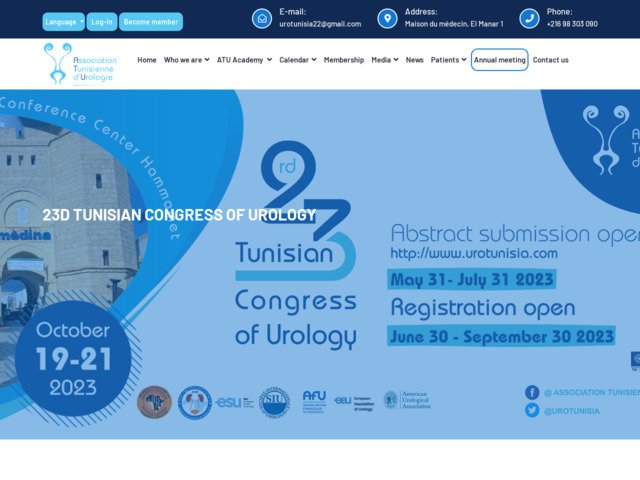The image size is (640, 480).
Task: Click the Become member button
Action: pos(151,22)
